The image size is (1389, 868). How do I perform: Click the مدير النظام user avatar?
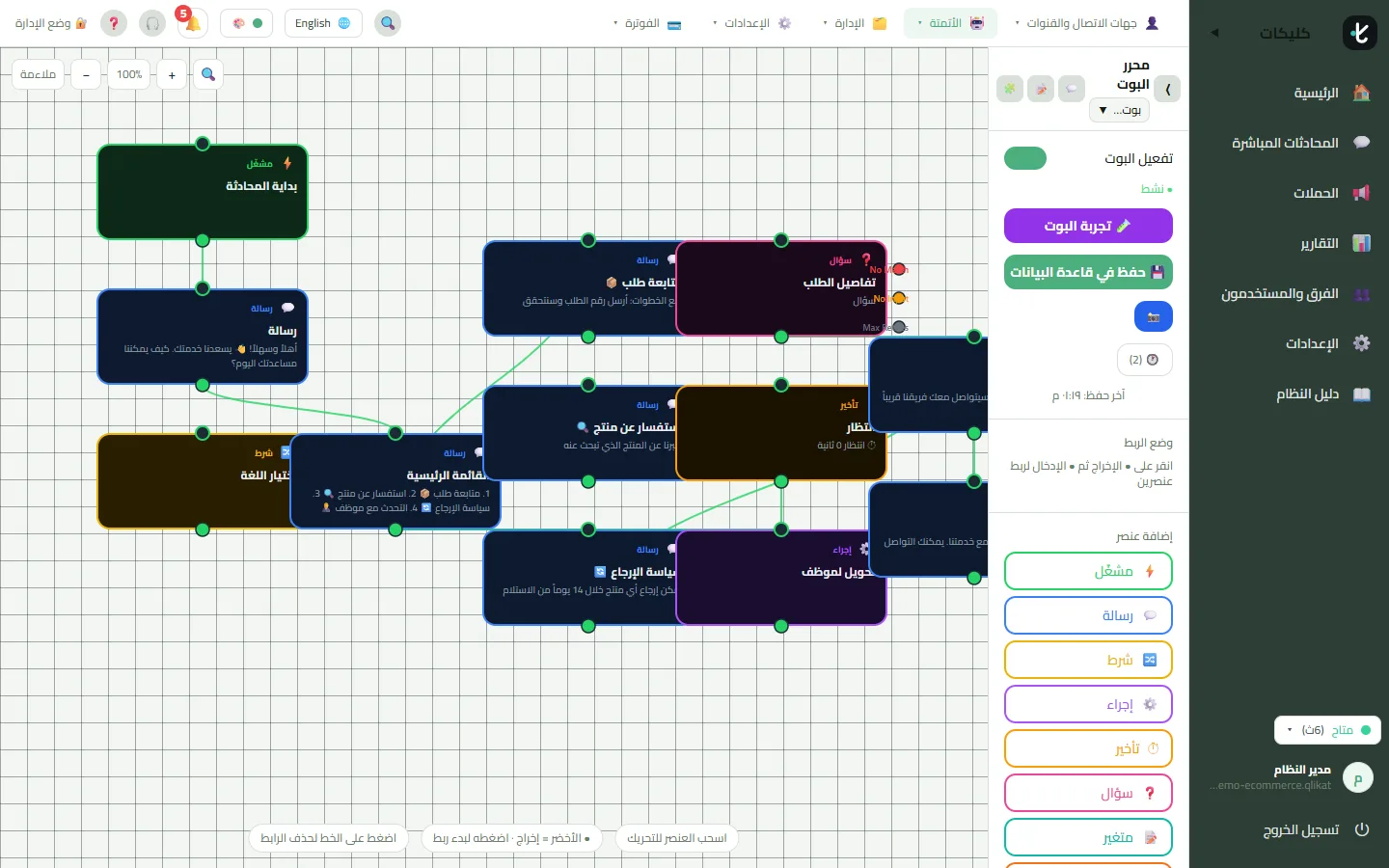(x=1358, y=778)
